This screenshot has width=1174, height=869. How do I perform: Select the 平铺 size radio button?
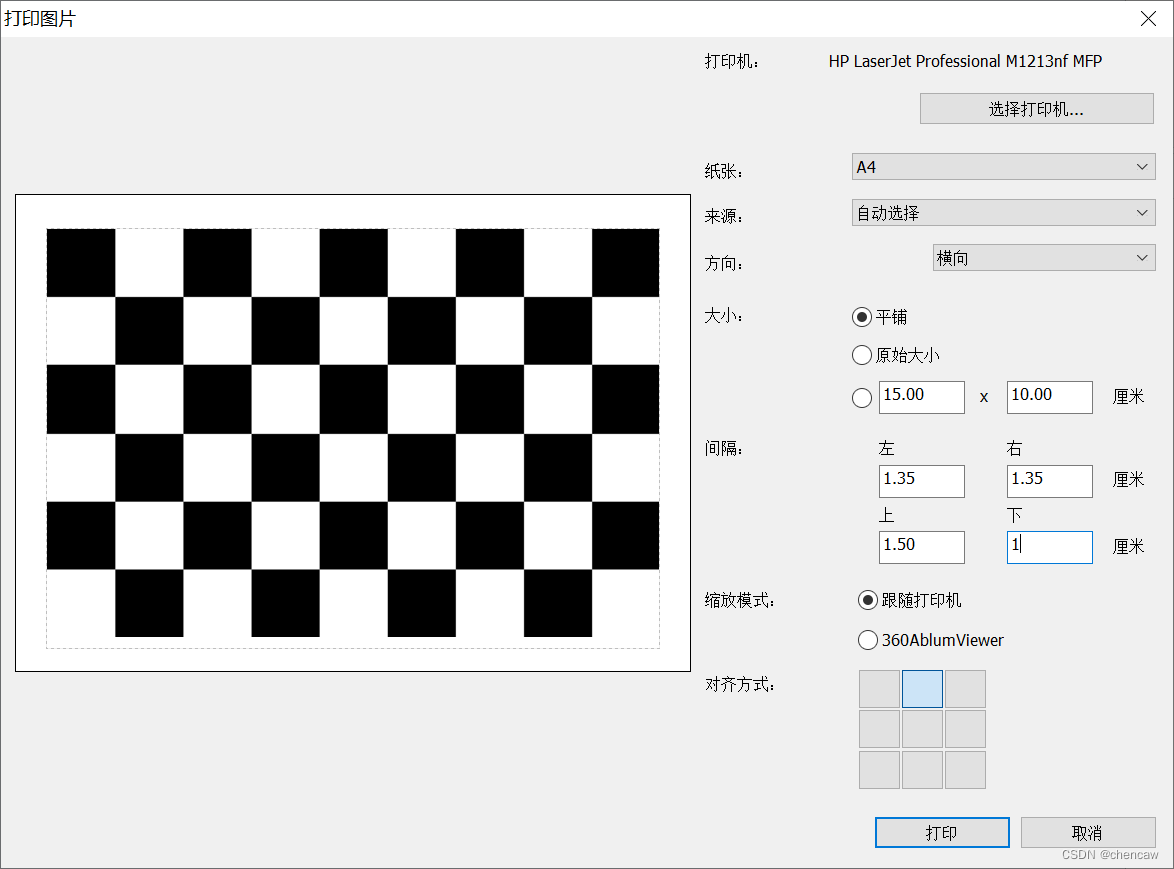coord(862,317)
